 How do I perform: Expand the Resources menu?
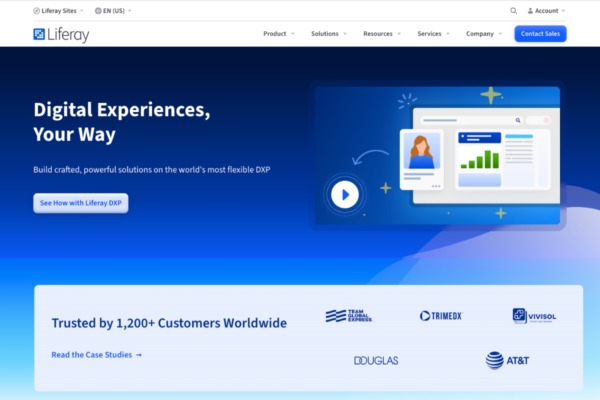(x=382, y=34)
